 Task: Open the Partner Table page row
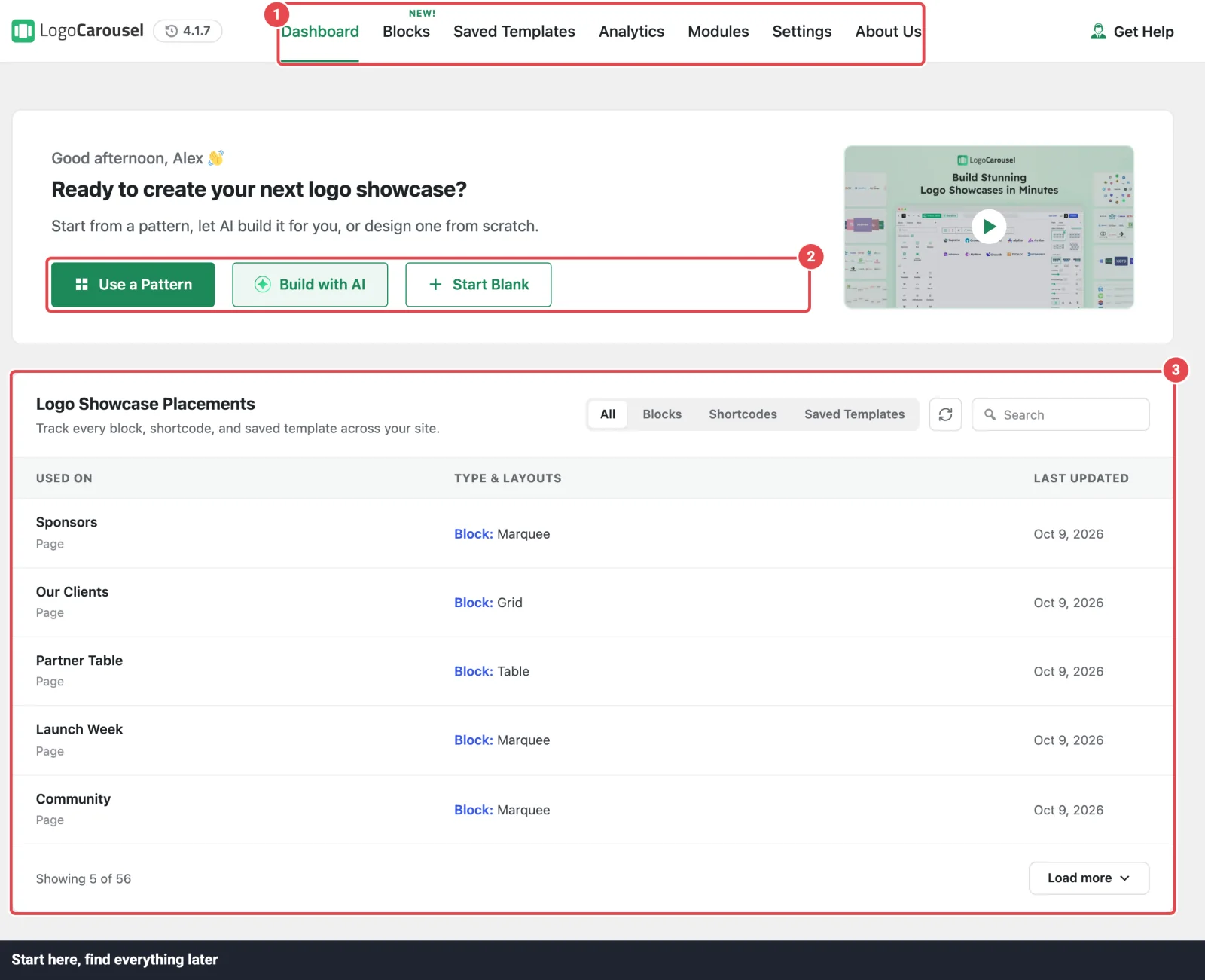(x=593, y=671)
